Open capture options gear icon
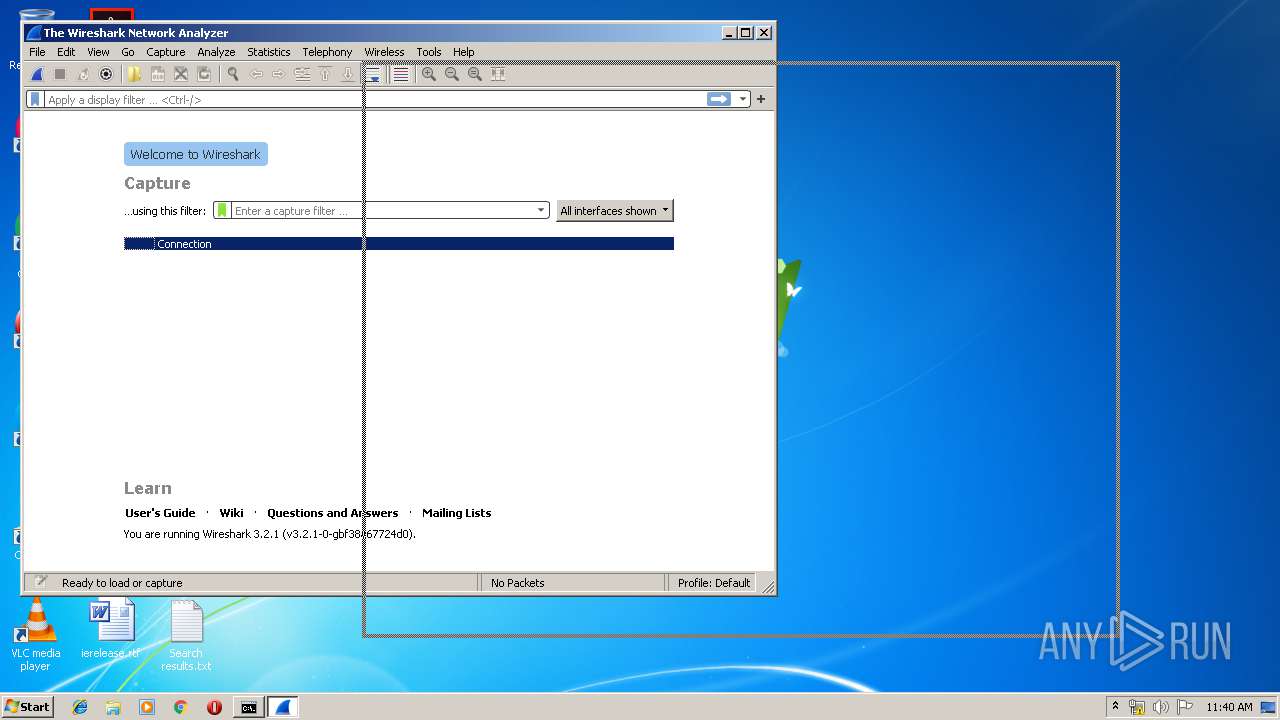The width and height of the screenshot is (1280, 720). (106, 74)
